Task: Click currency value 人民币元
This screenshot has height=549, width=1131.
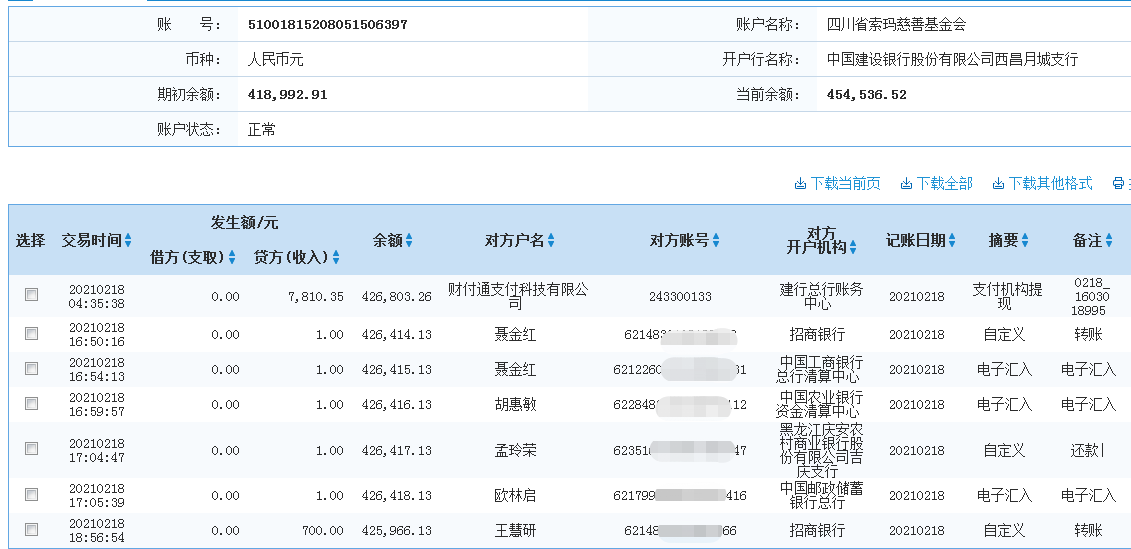Action: coord(276,60)
